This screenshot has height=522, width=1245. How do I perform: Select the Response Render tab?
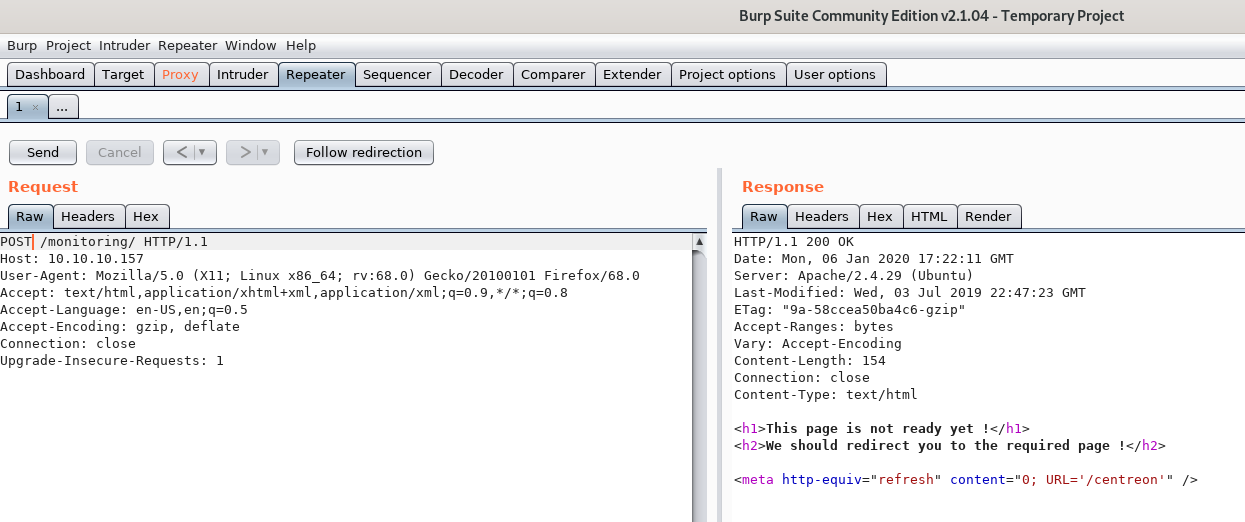988,216
